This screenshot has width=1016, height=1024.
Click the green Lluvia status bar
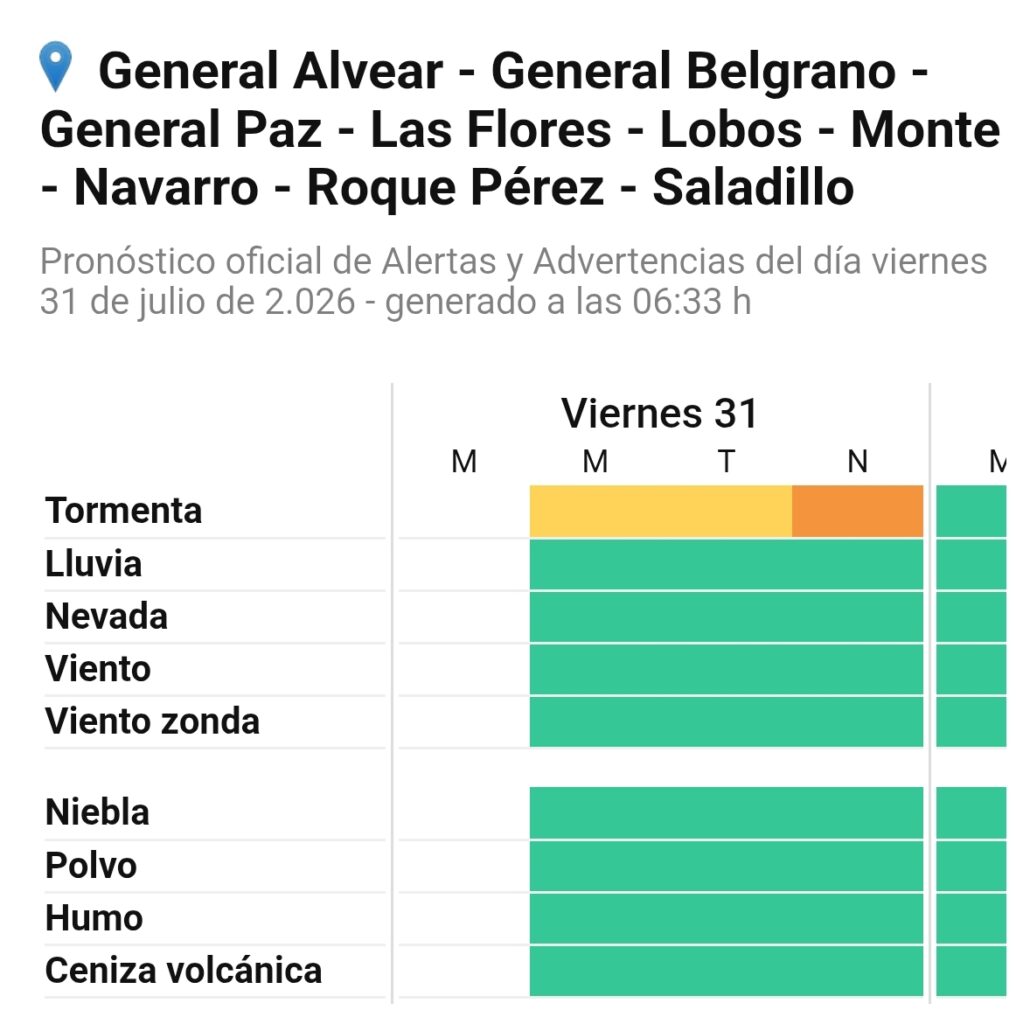coord(726,564)
